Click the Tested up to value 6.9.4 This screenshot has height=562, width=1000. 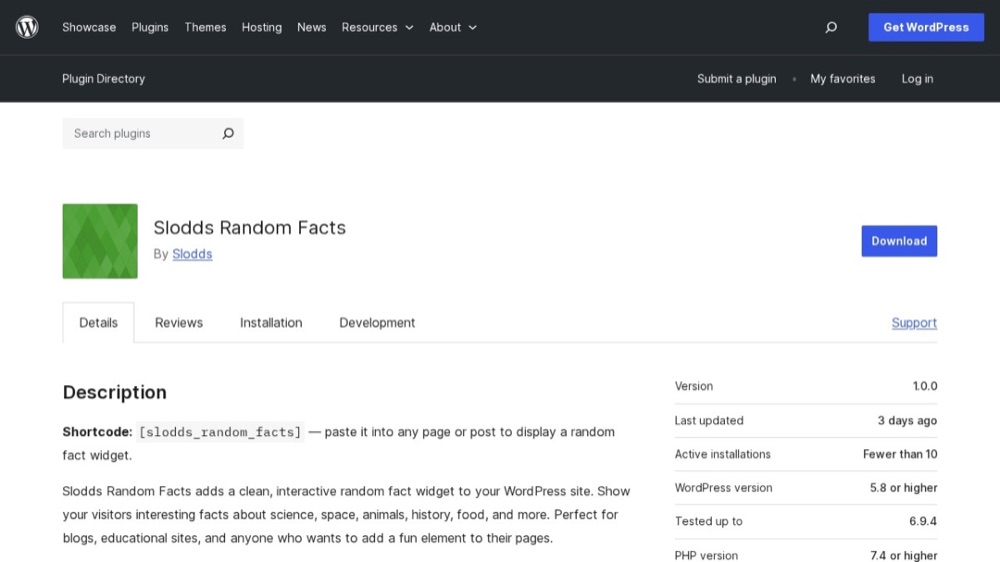pos(923,521)
